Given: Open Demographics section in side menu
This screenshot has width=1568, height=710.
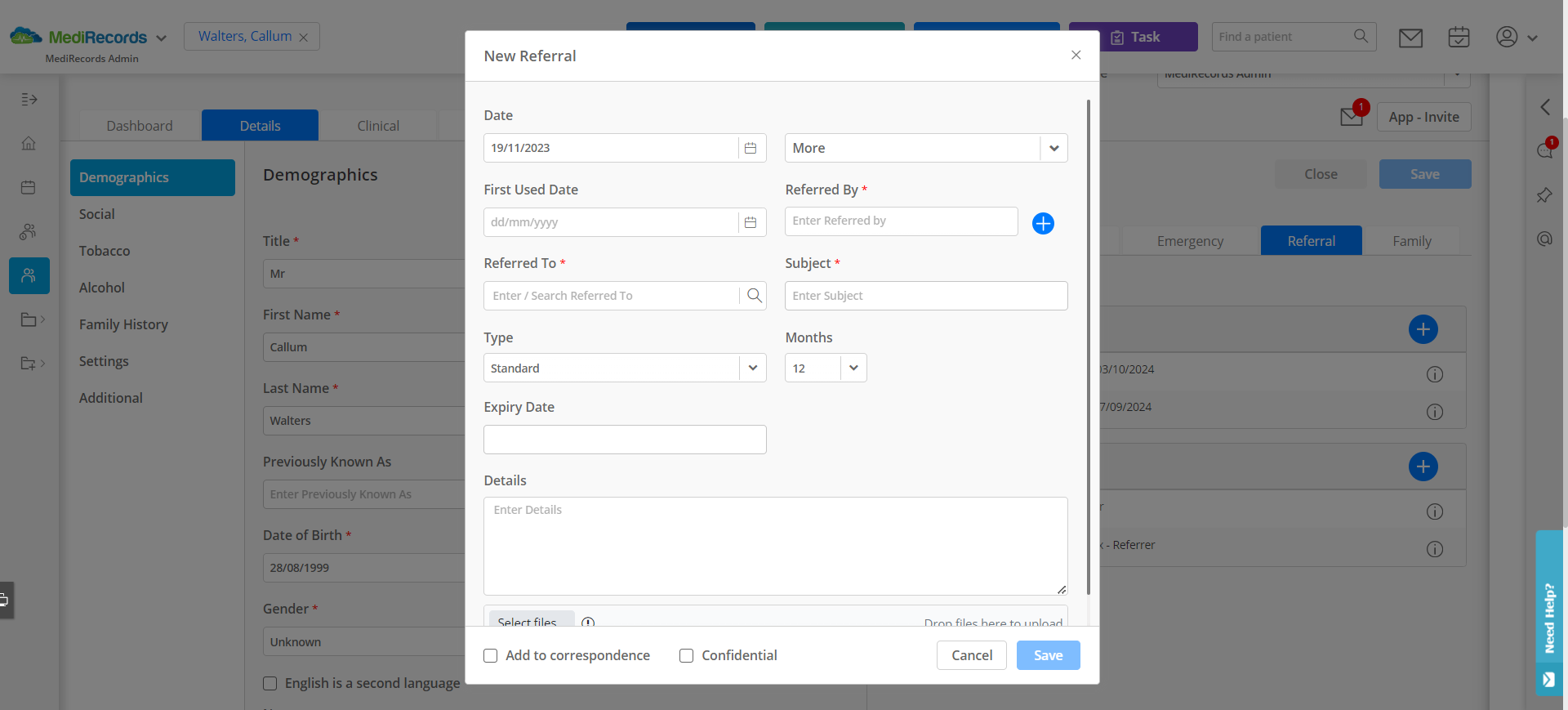Looking at the screenshot, I should pos(153,177).
